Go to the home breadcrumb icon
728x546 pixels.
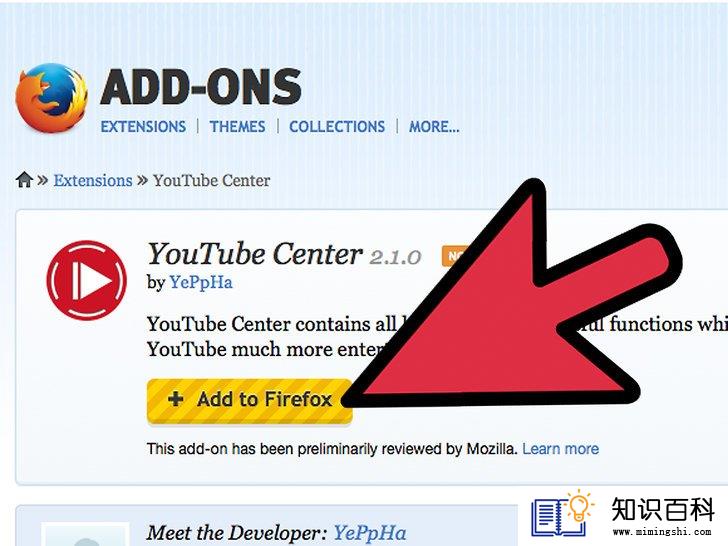[24, 180]
